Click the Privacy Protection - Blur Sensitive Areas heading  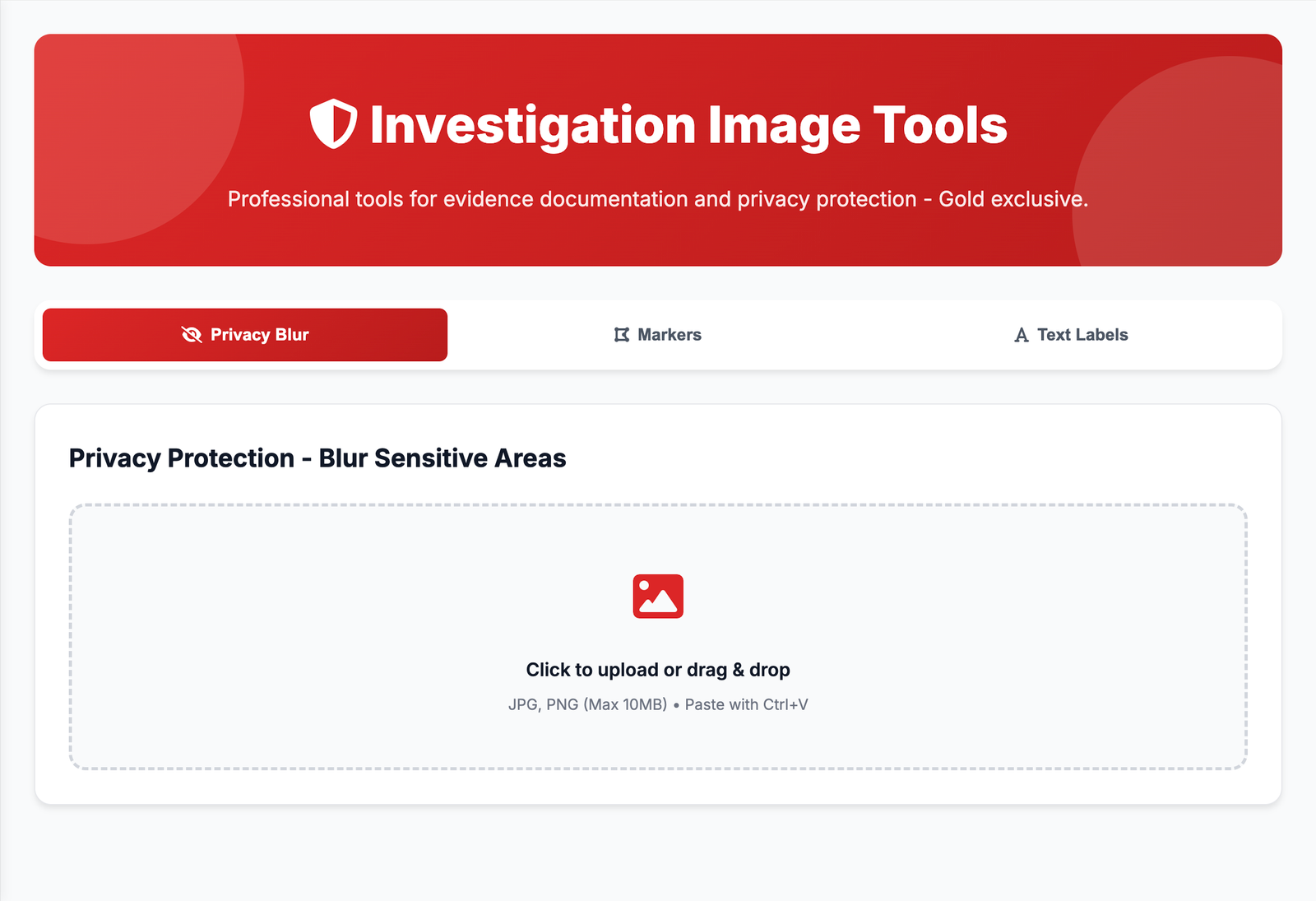coord(317,458)
